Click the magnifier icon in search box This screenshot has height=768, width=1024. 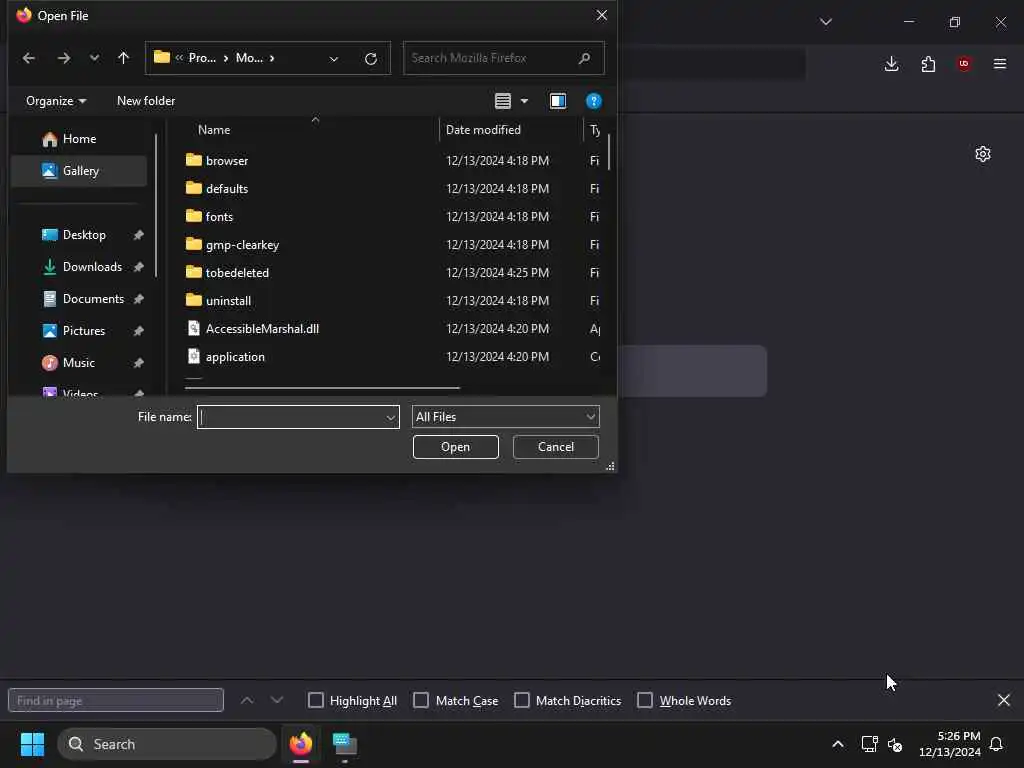[584, 58]
